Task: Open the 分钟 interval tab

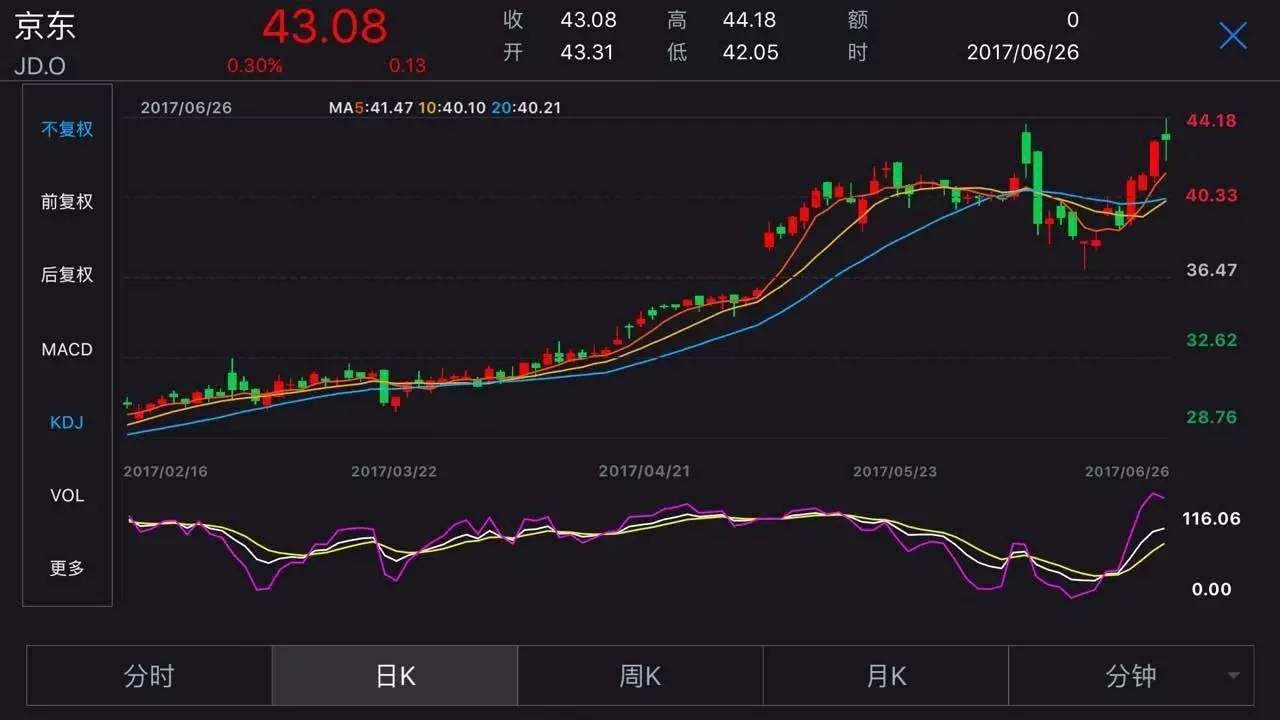Action: coord(1131,676)
